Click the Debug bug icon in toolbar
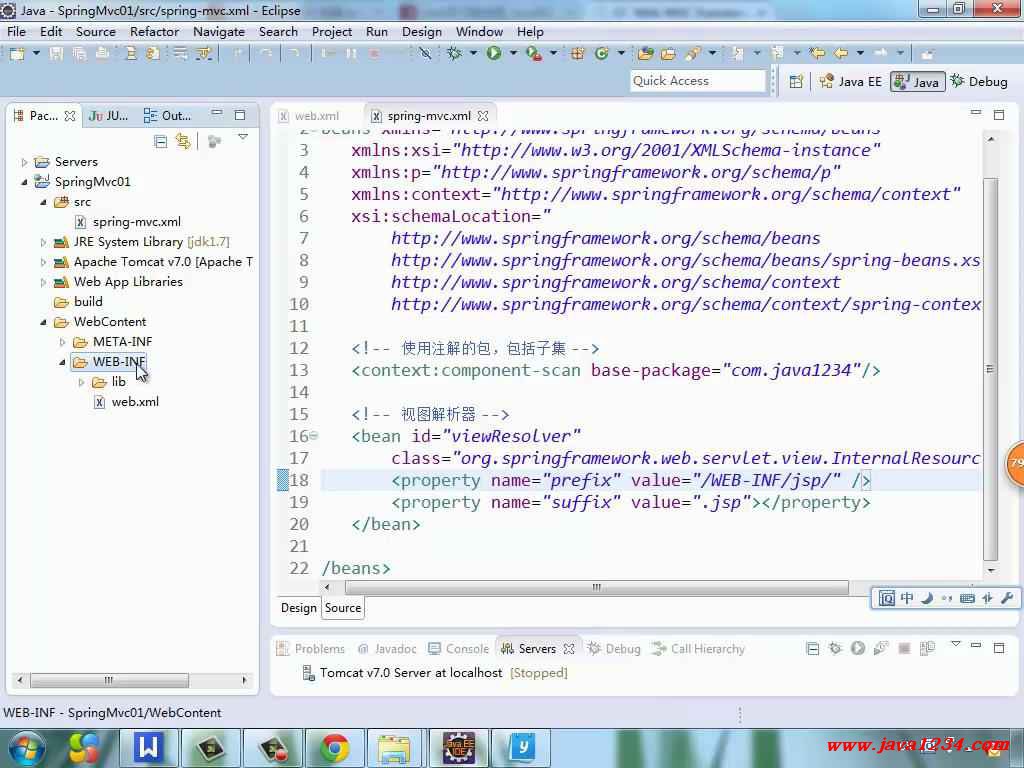The image size is (1024, 768). [455, 54]
